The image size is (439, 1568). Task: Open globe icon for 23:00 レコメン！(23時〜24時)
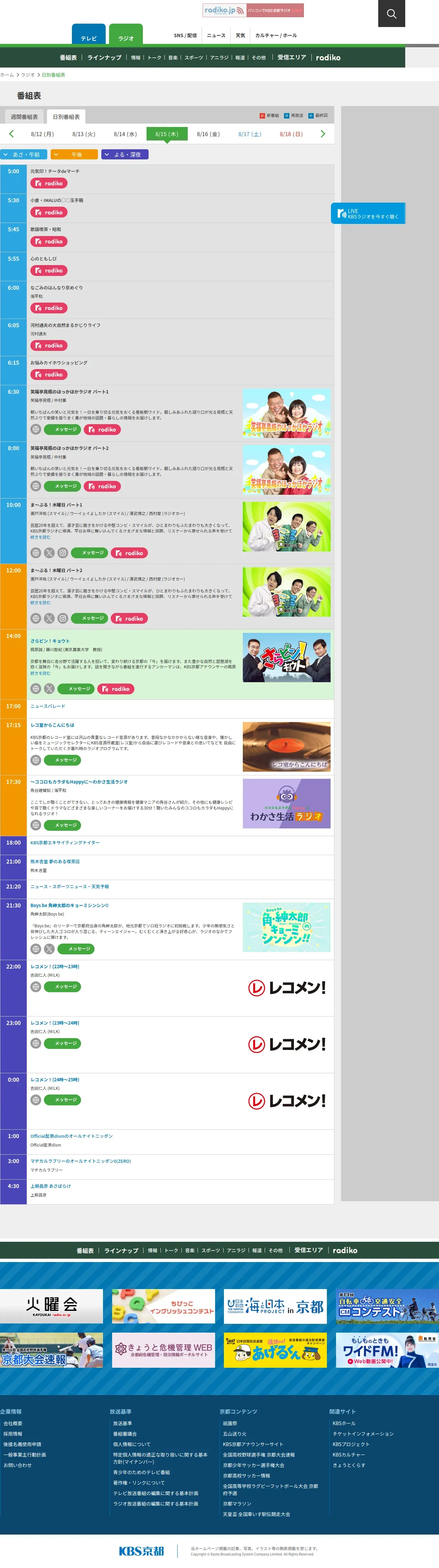[x=36, y=1043]
